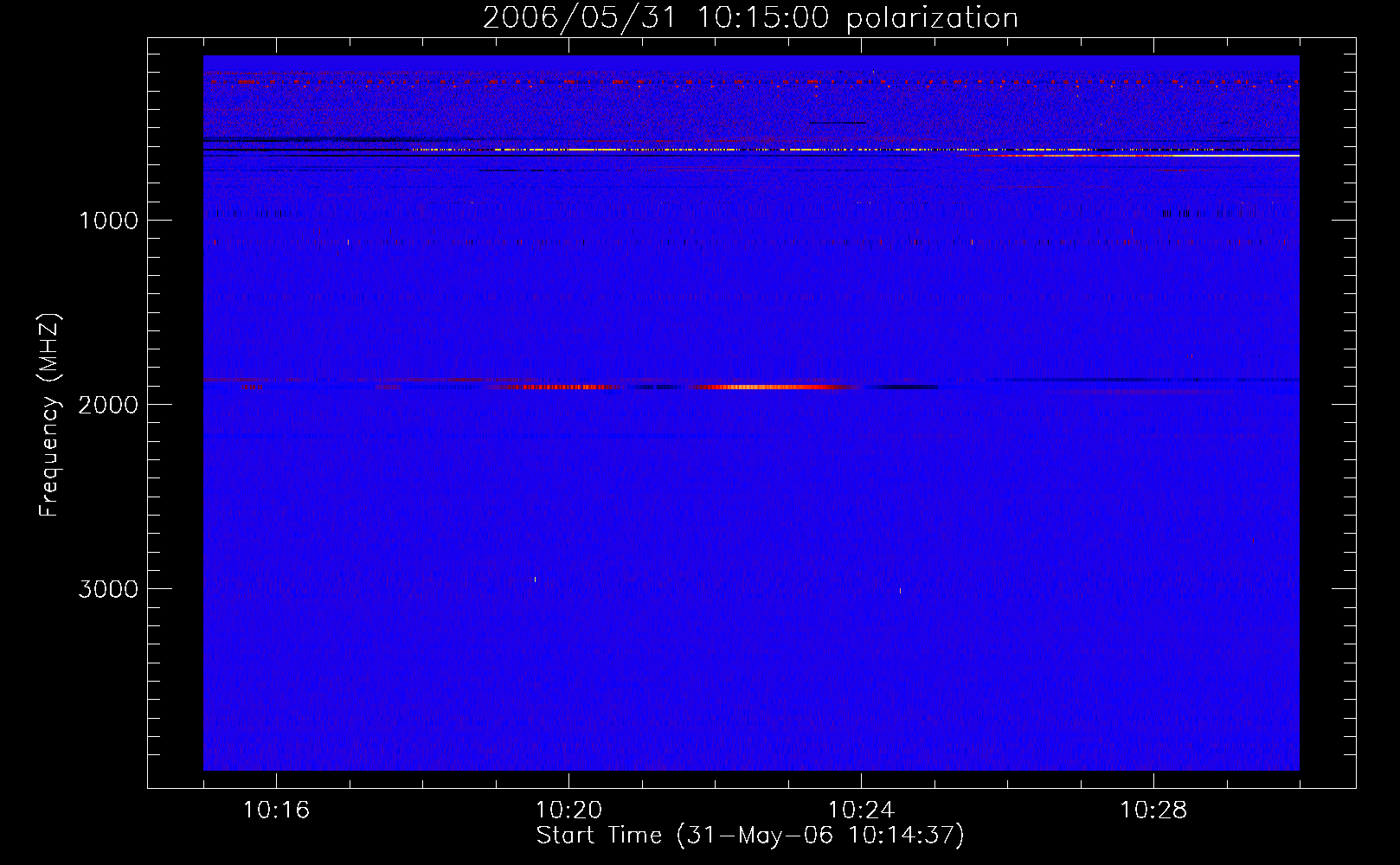Click the 10:20 time tick label
1400x865 pixels.
[568, 811]
